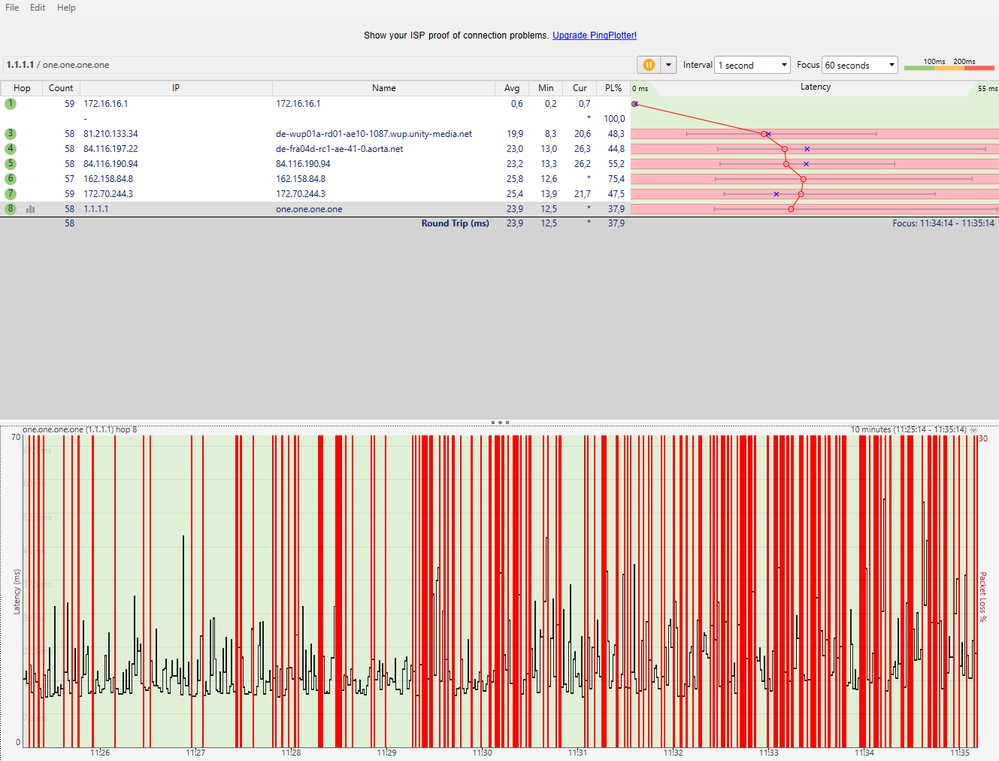Open the Focus dropdown showing 60 seconds
The height and width of the screenshot is (761, 999).
click(x=859, y=65)
